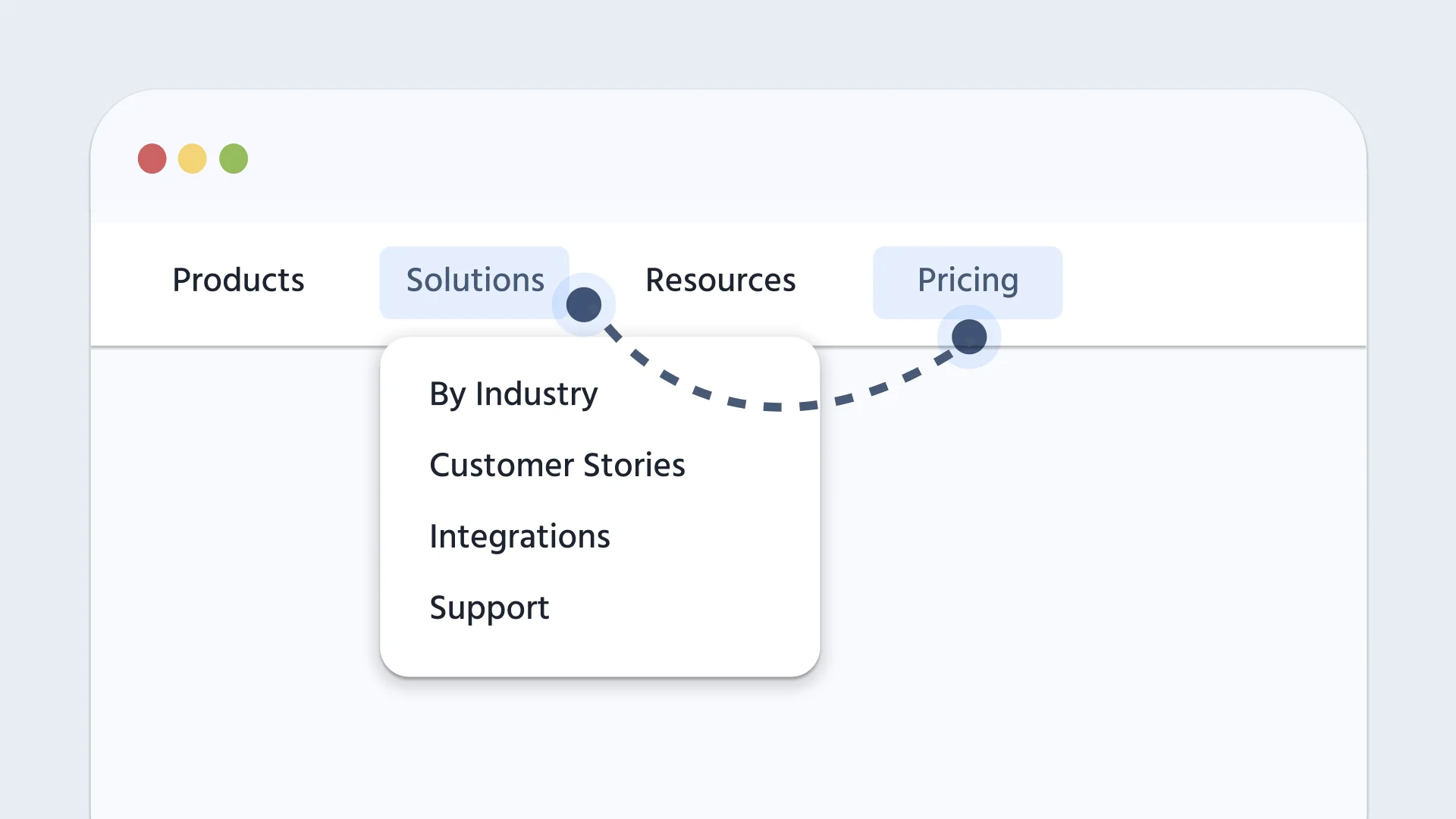Image resolution: width=1456 pixels, height=819 pixels.
Task: Go to Support in the dropdown
Action: 489,608
